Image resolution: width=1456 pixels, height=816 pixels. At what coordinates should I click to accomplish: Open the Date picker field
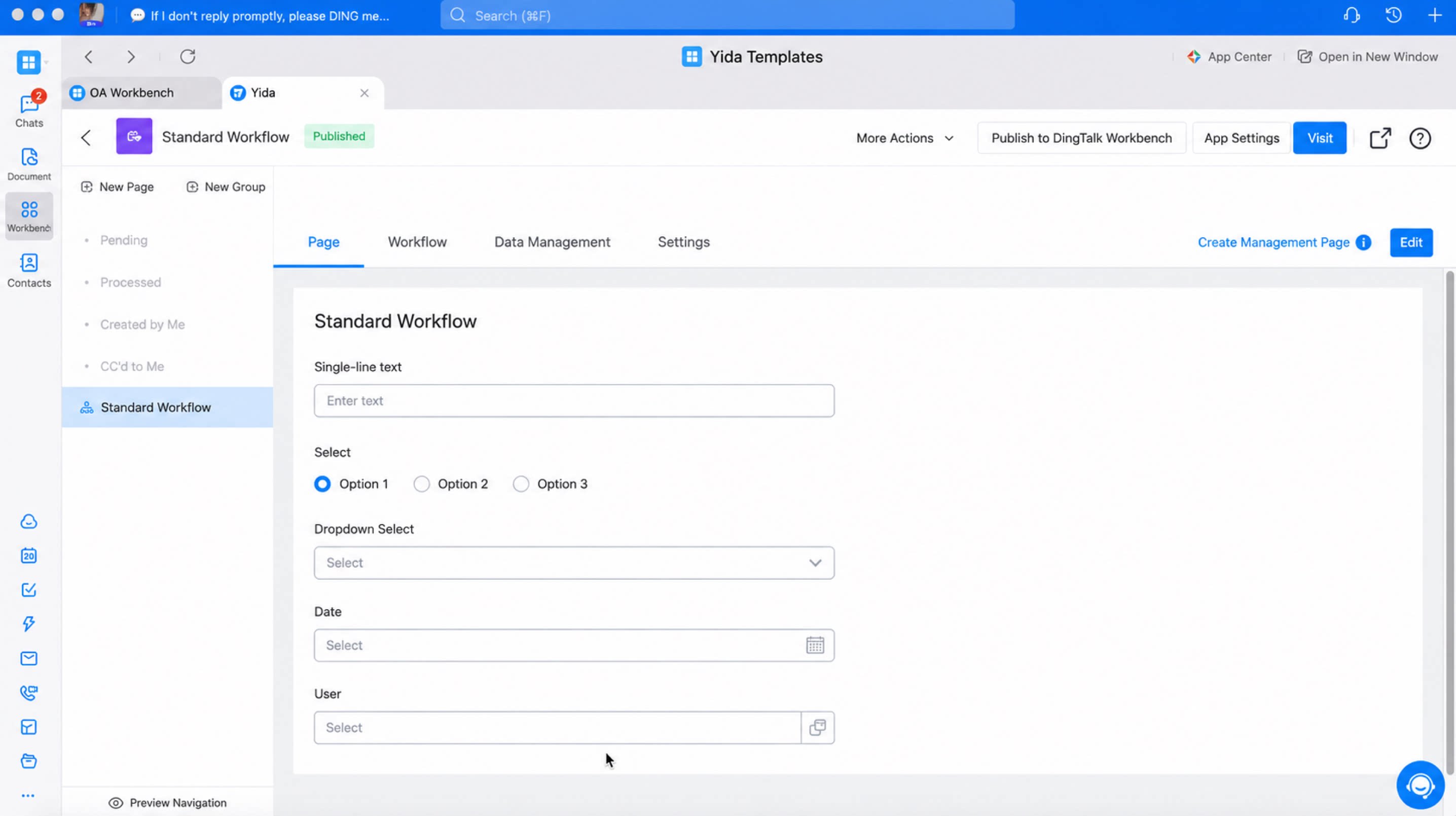point(574,645)
